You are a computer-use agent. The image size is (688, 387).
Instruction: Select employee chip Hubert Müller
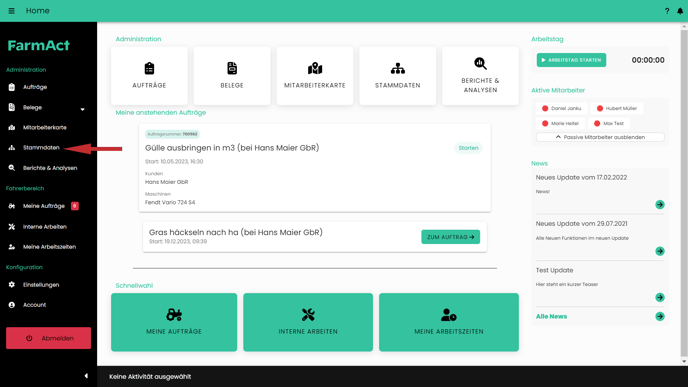coord(617,108)
